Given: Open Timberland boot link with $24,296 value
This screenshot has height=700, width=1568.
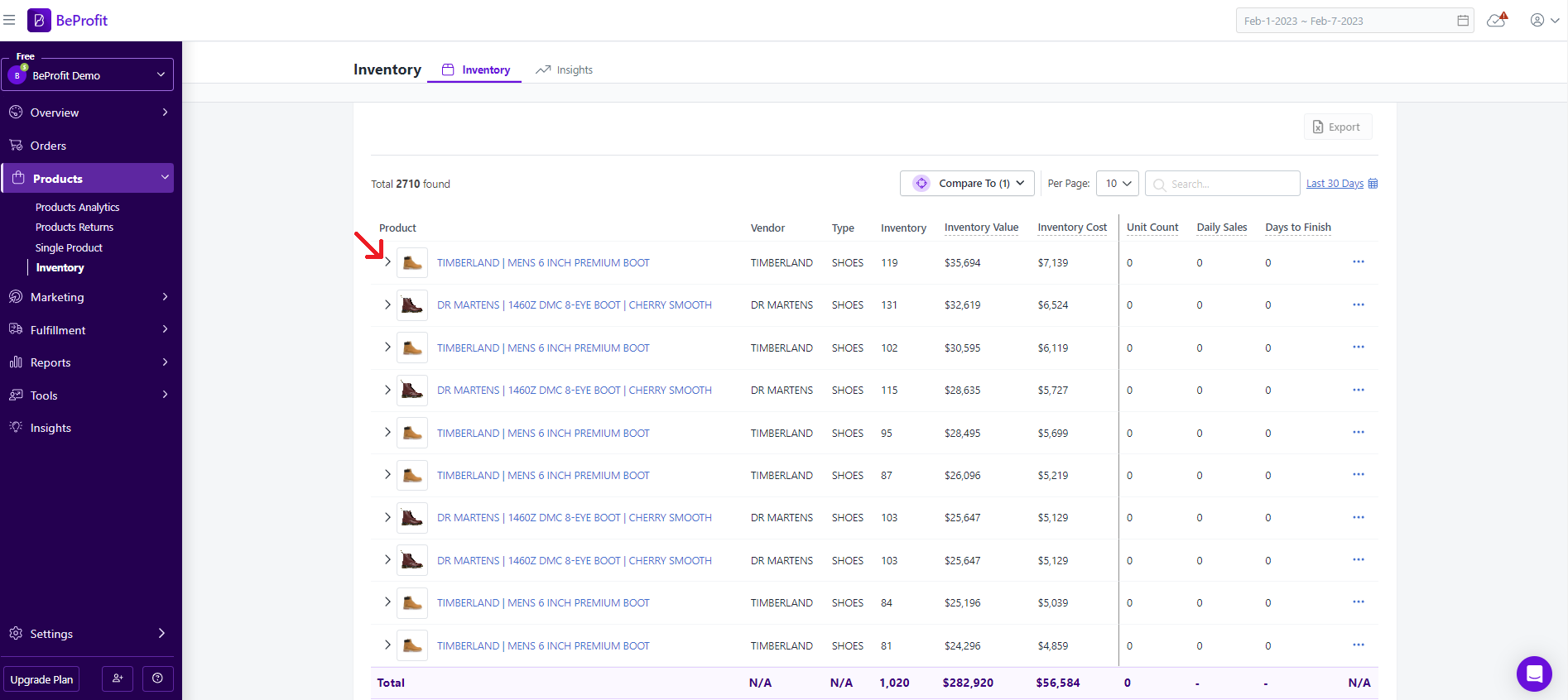Looking at the screenshot, I should (x=543, y=645).
